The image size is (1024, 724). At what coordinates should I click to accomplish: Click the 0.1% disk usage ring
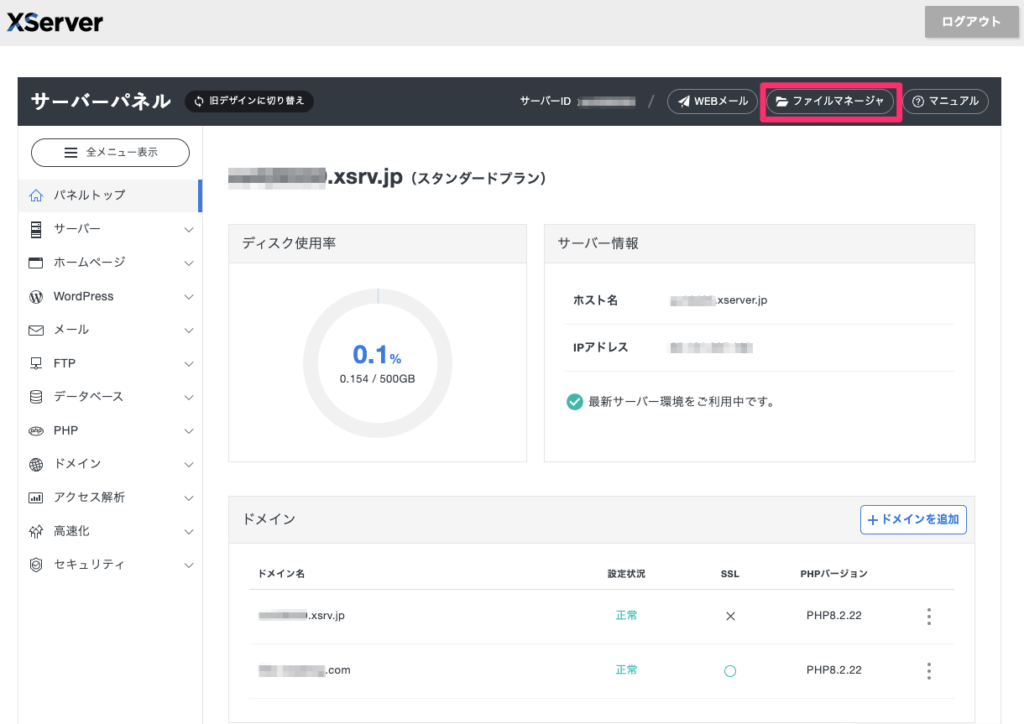(x=377, y=363)
